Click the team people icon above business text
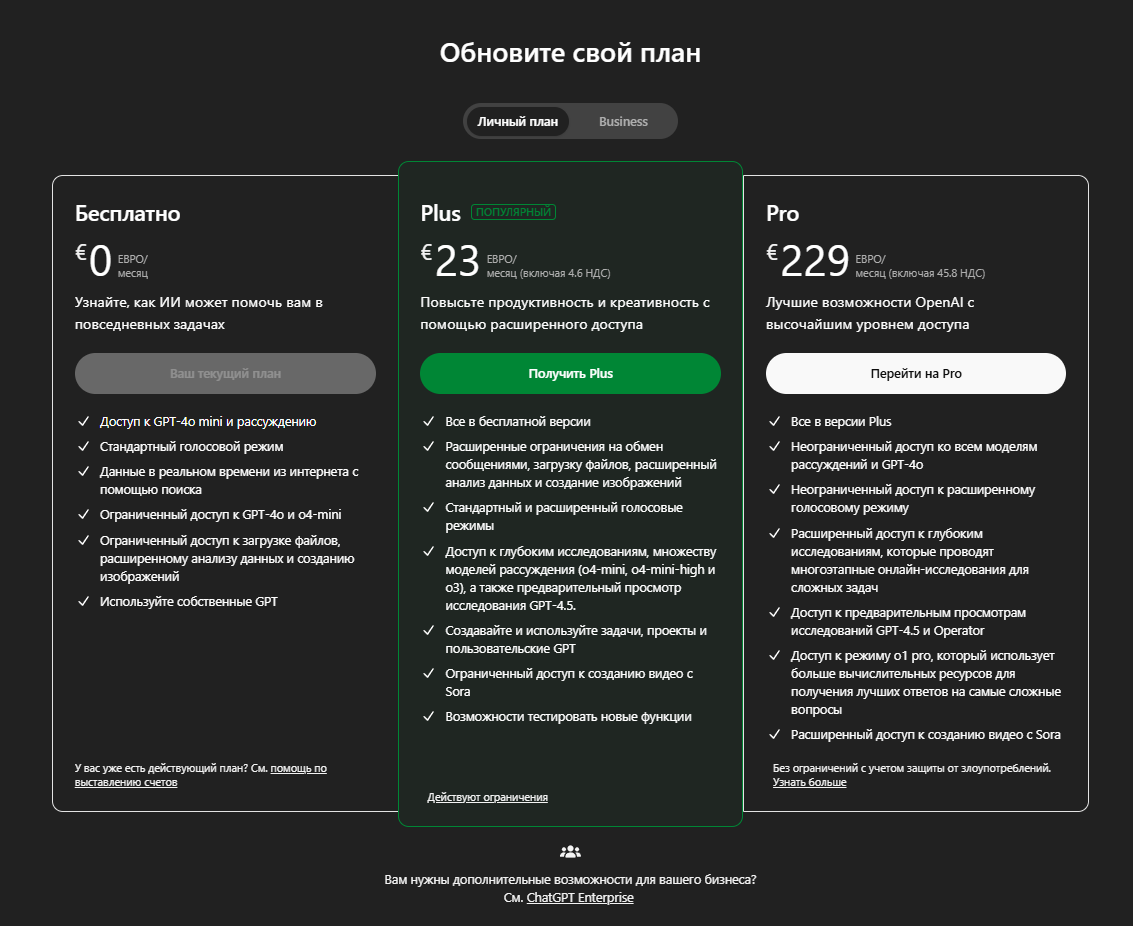Image resolution: width=1133 pixels, height=926 pixels. [x=570, y=852]
